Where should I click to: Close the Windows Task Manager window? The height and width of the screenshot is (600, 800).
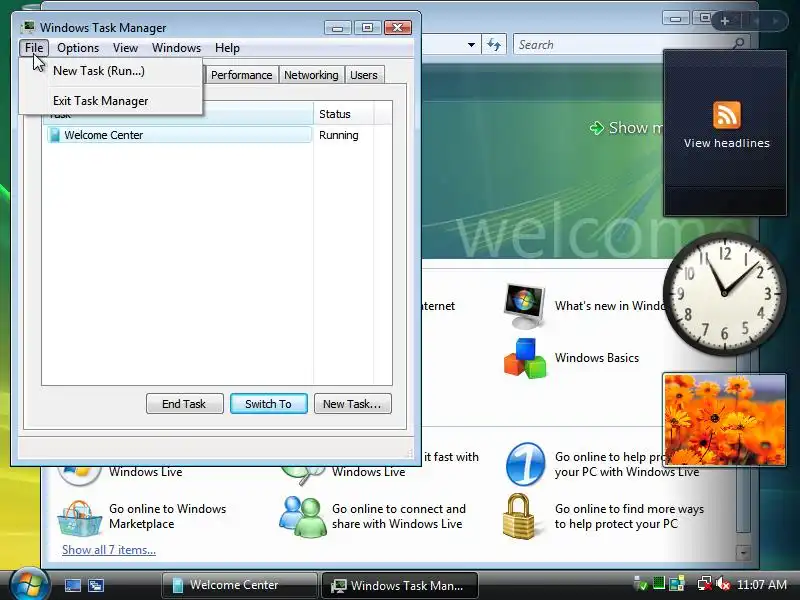click(x=398, y=28)
